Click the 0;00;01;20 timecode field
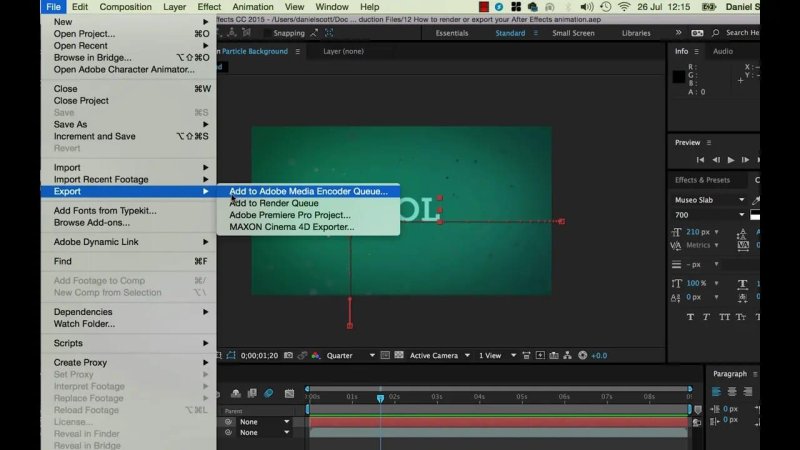800x450 pixels. (x=259, y=356)
